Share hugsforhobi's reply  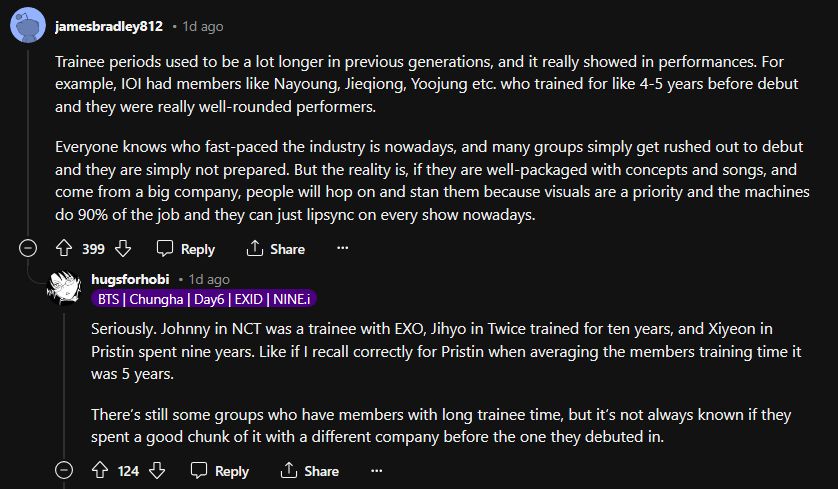pos(310,470)
